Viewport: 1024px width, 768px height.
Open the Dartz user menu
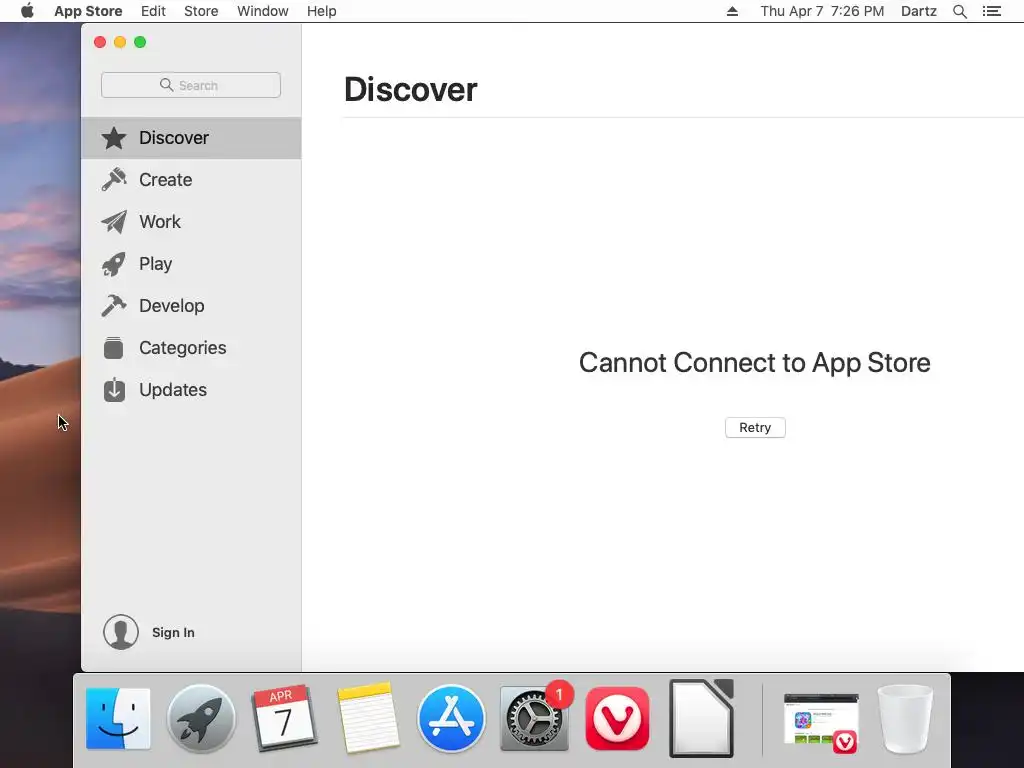pos(919,11)
